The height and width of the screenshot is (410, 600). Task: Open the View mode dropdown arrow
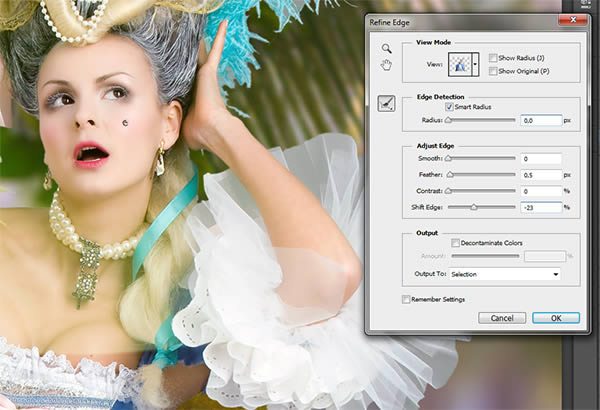click(x=475, y=64)
